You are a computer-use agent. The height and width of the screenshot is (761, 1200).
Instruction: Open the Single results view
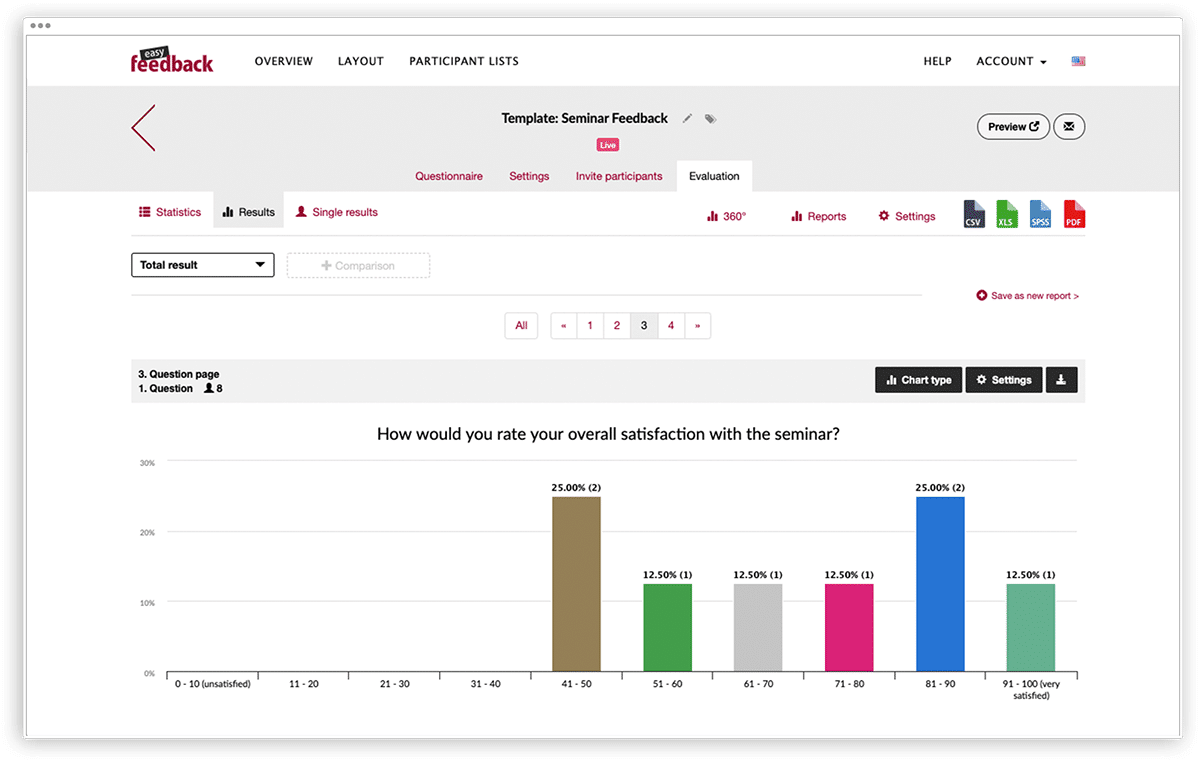(x=337, y=212)
